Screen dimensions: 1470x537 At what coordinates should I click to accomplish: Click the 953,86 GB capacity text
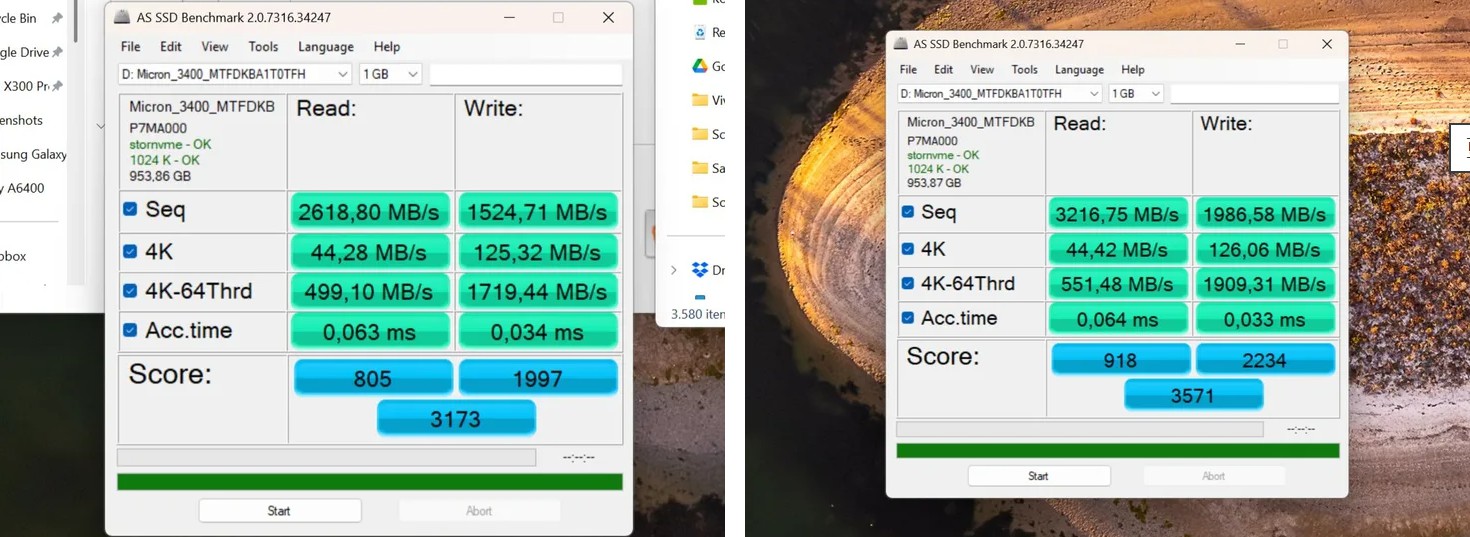[x=160, y=176]
